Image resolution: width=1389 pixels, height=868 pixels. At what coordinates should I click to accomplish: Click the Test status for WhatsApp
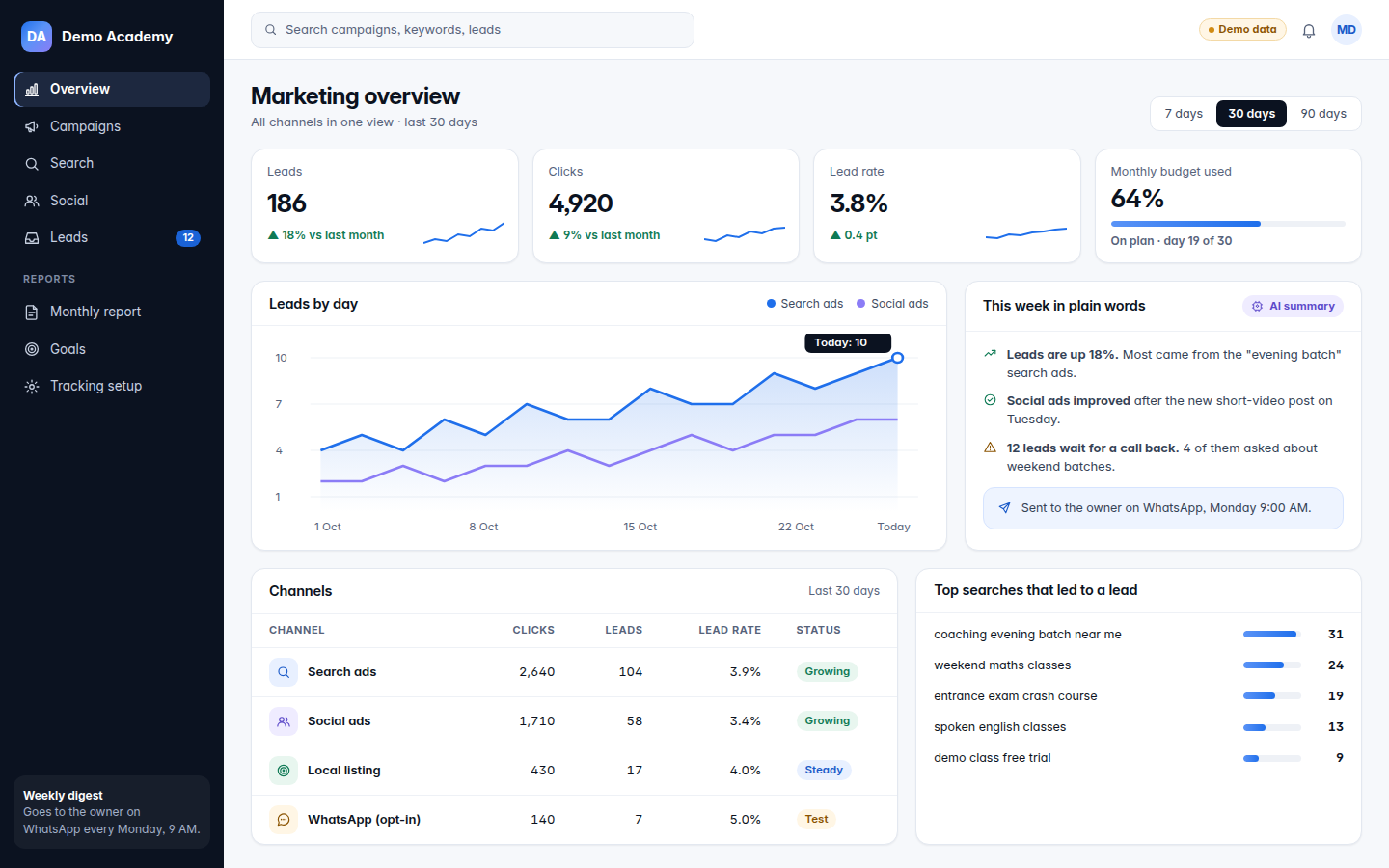817,820
